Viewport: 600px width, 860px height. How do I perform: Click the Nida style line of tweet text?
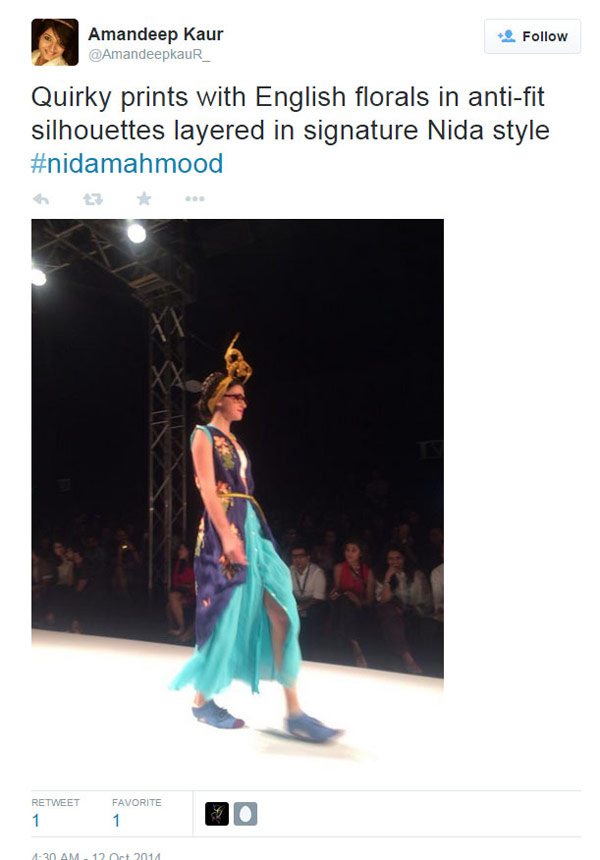tap(291, 131)
